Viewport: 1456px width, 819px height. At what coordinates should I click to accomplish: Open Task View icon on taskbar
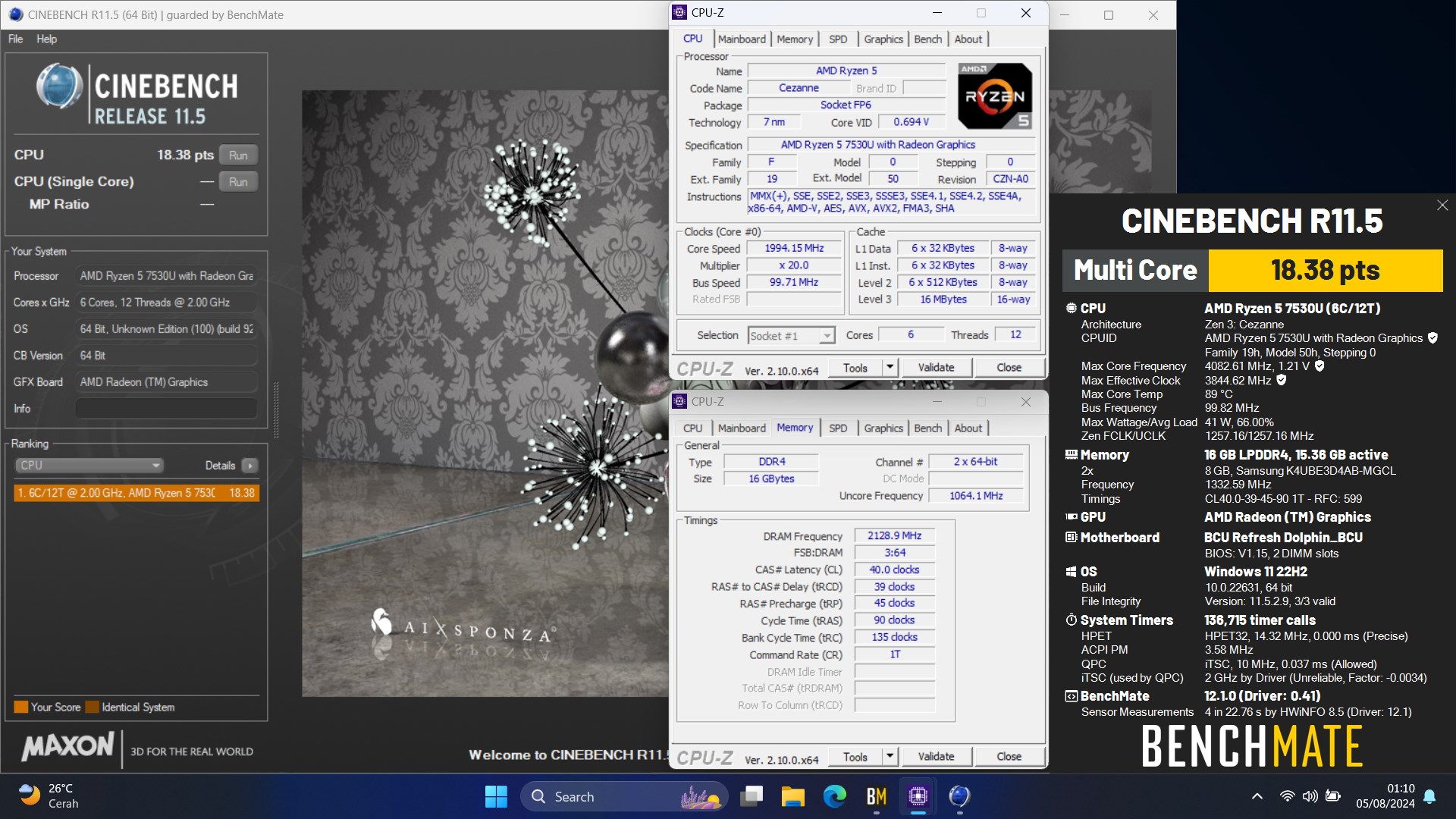752,796
